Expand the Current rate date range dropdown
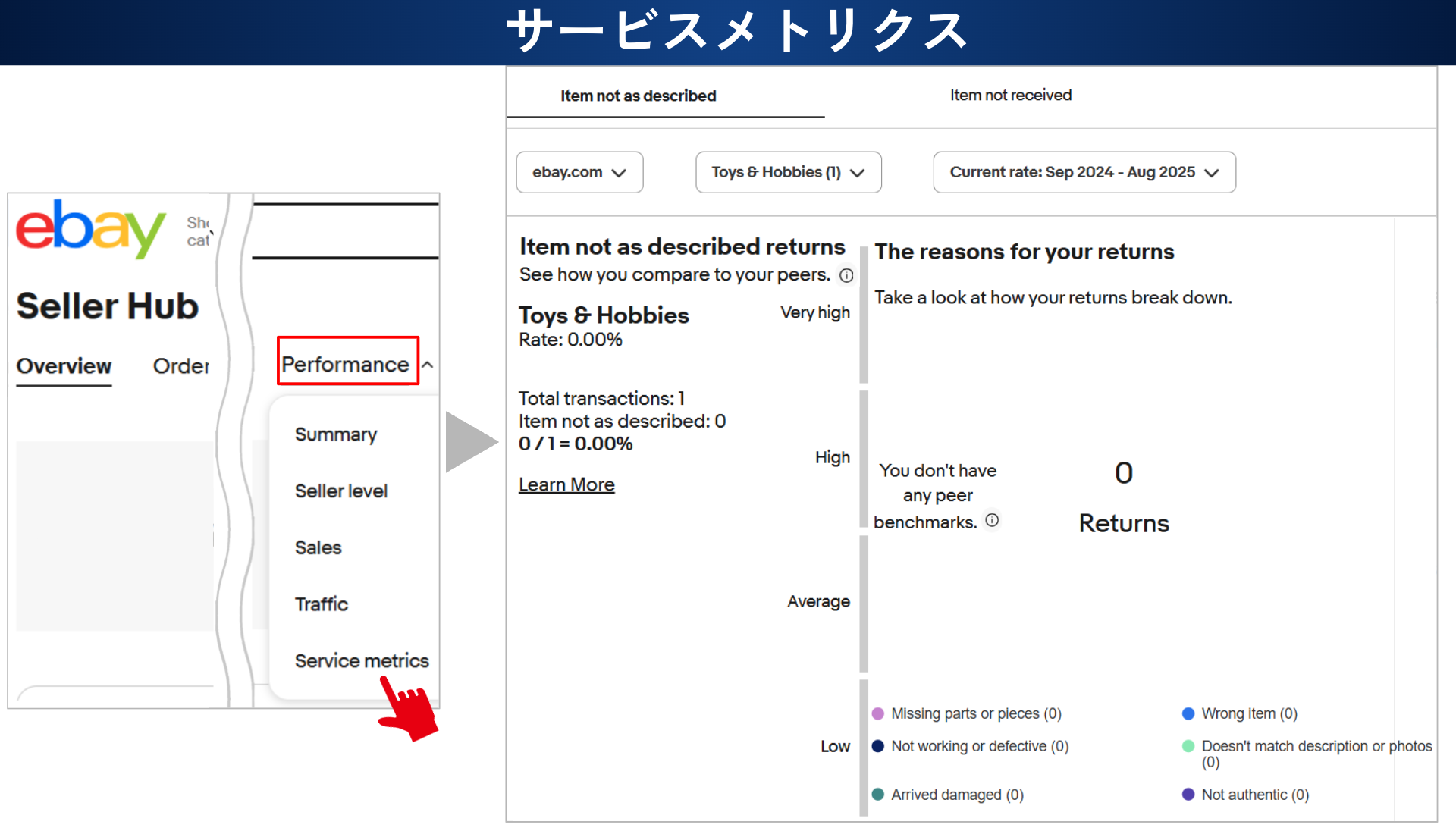Viewport: 1456px width, 834px height. coord(1084,172)
